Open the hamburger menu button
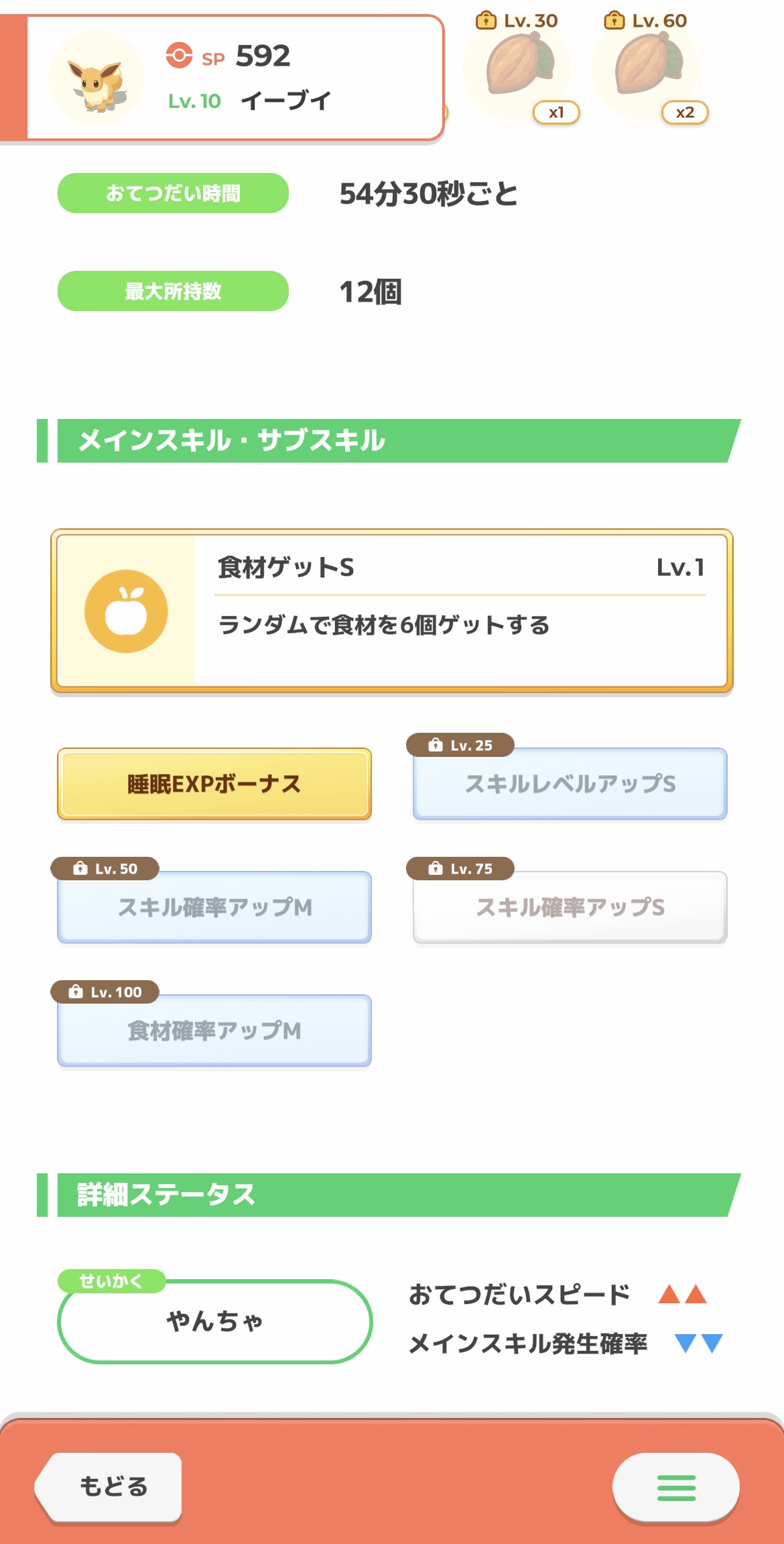784x1544 pixels. 675,1488
